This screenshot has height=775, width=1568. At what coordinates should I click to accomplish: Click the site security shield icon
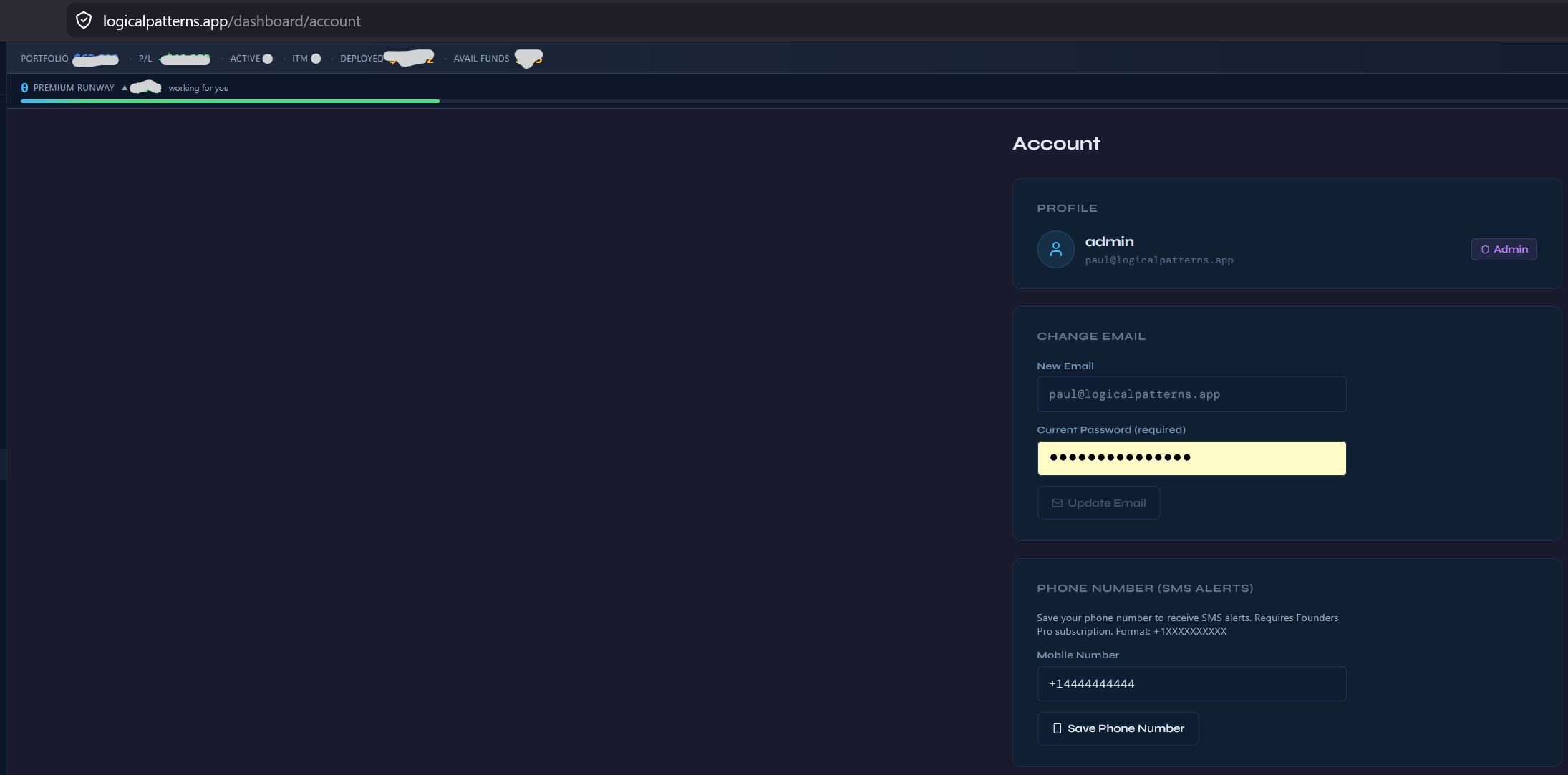84,21
